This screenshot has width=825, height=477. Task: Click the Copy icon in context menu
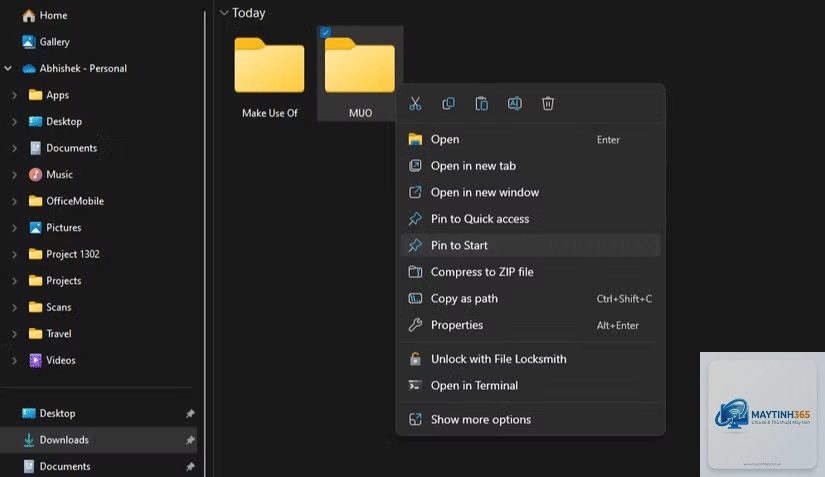[x=448, y=104]
